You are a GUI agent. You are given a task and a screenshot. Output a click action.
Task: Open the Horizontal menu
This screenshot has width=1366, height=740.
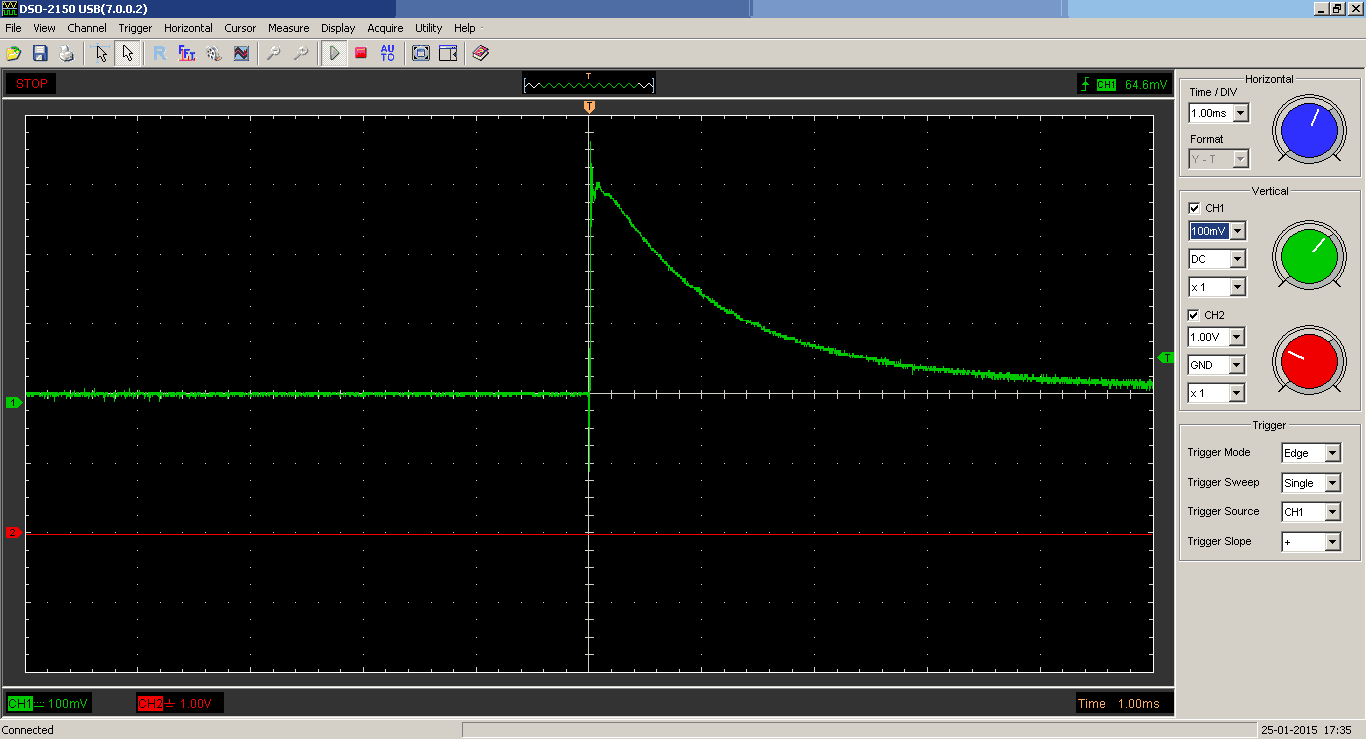(x=188, y=28)
